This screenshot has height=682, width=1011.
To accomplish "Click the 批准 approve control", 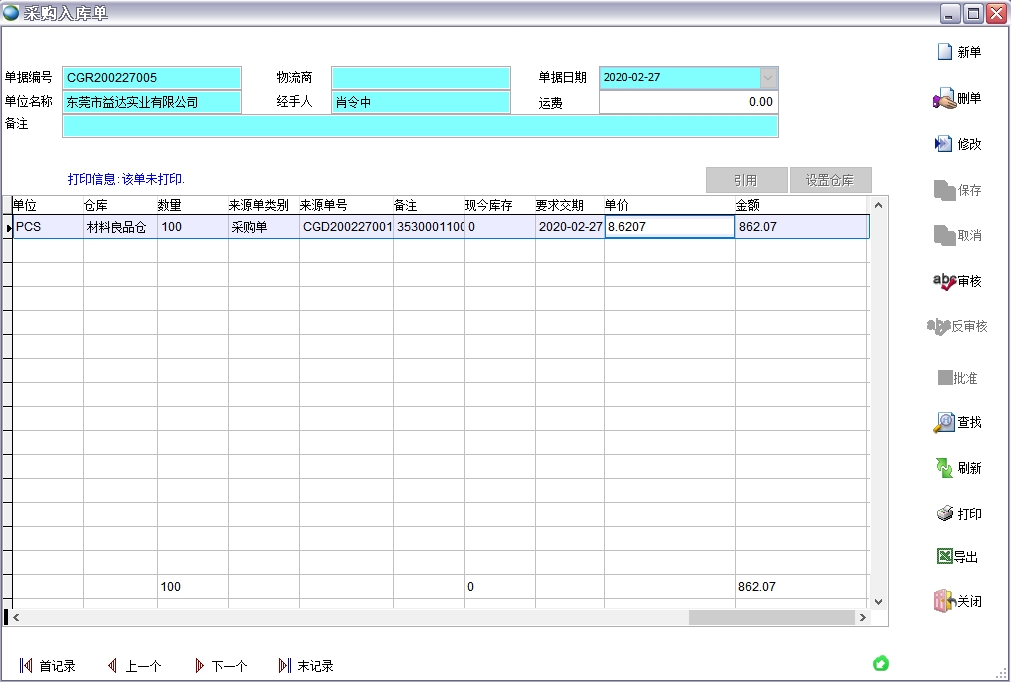I will click(958, 376).
